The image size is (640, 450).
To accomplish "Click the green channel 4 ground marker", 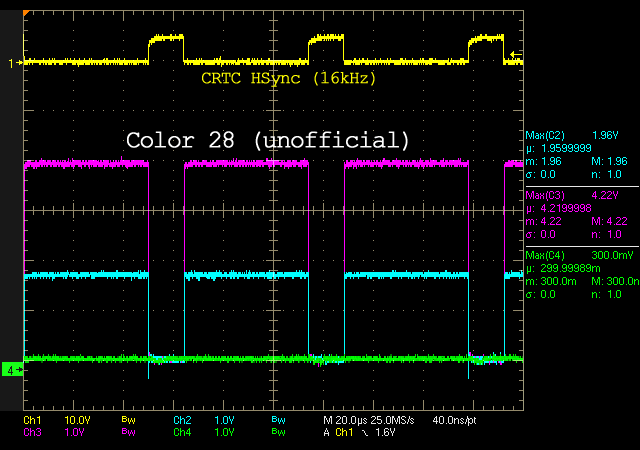I will [13, 370].
